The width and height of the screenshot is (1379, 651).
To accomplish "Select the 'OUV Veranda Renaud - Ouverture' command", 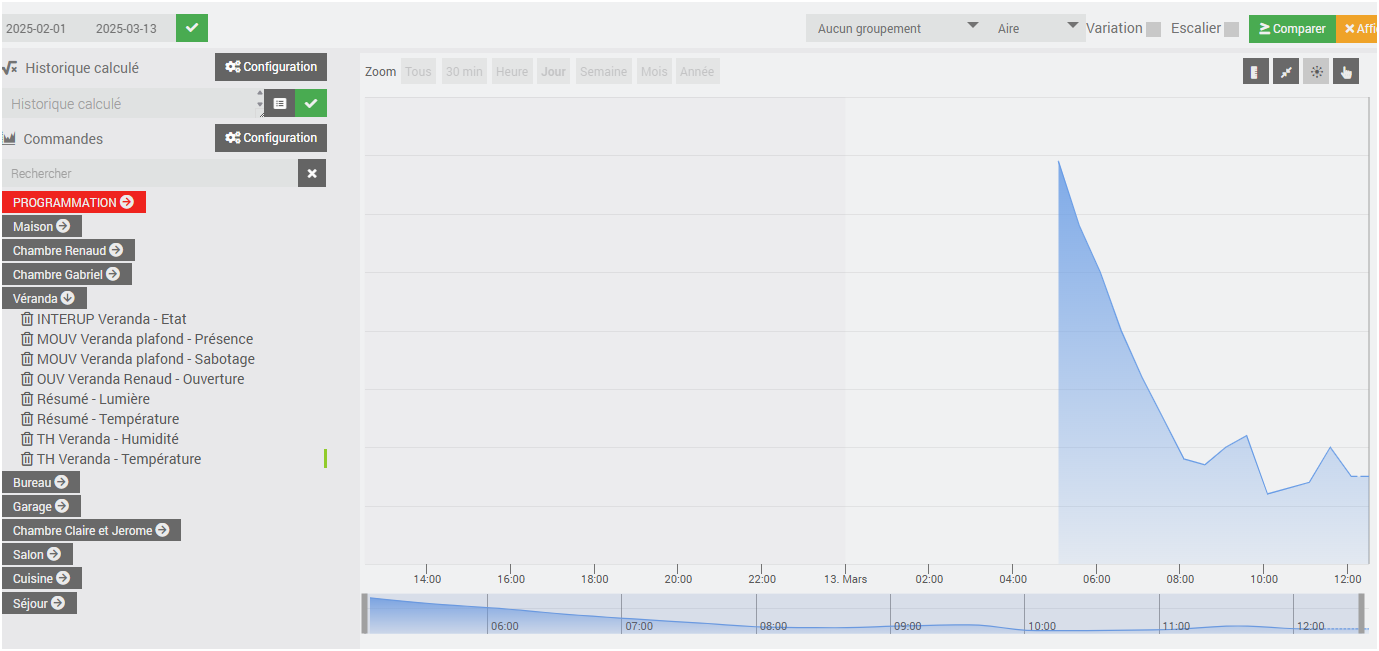I will click(x=141, y=379).
